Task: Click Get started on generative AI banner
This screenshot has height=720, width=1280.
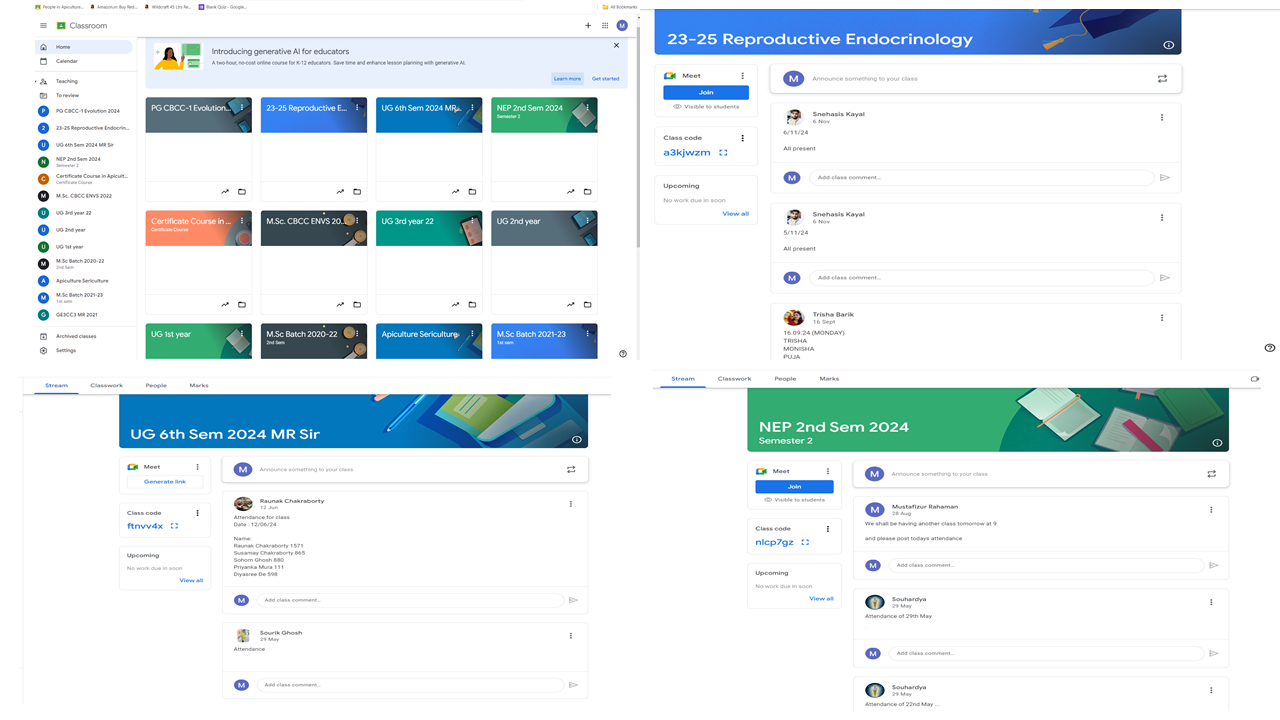Action: click(605, 78)
